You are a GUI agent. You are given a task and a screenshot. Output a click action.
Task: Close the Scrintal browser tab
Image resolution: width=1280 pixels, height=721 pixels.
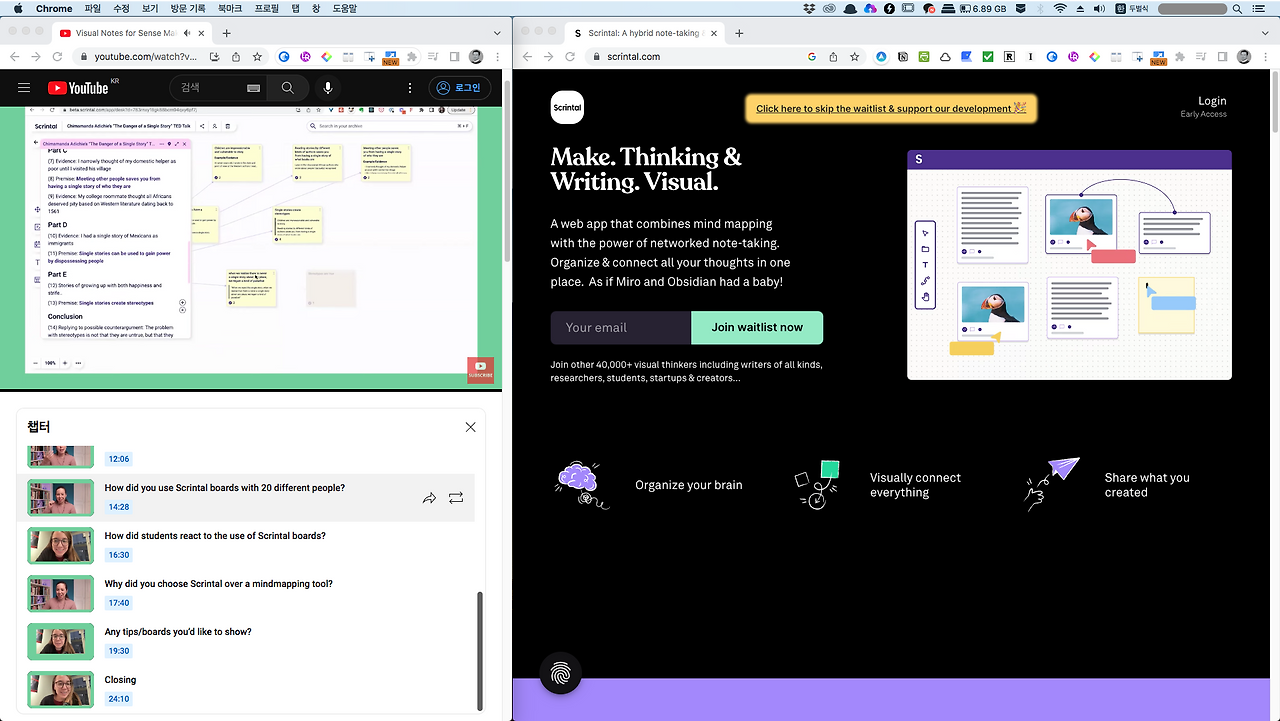(714, 33)
